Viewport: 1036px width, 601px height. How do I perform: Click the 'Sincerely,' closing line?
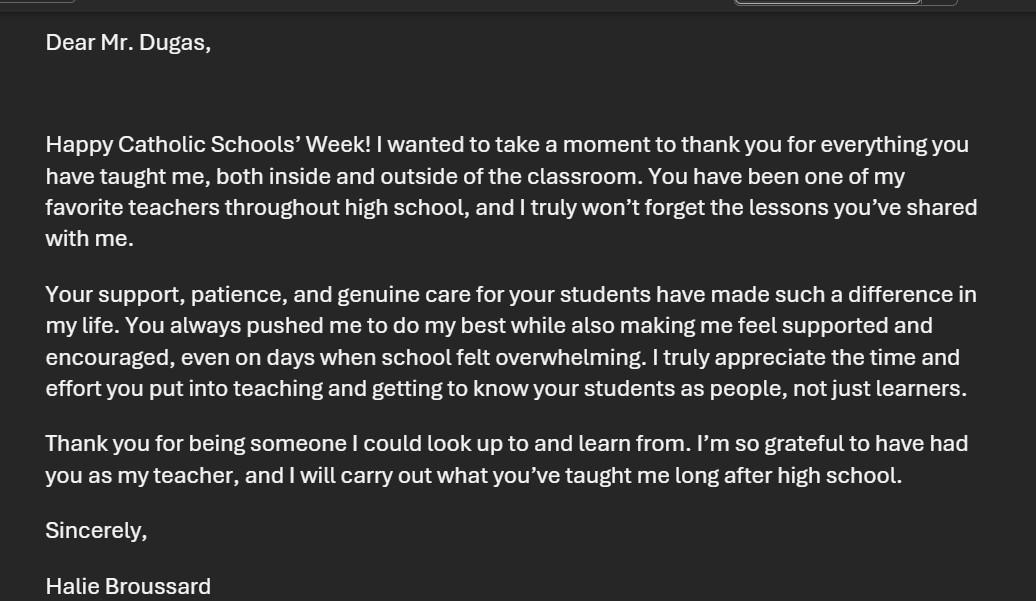point(96,531)
